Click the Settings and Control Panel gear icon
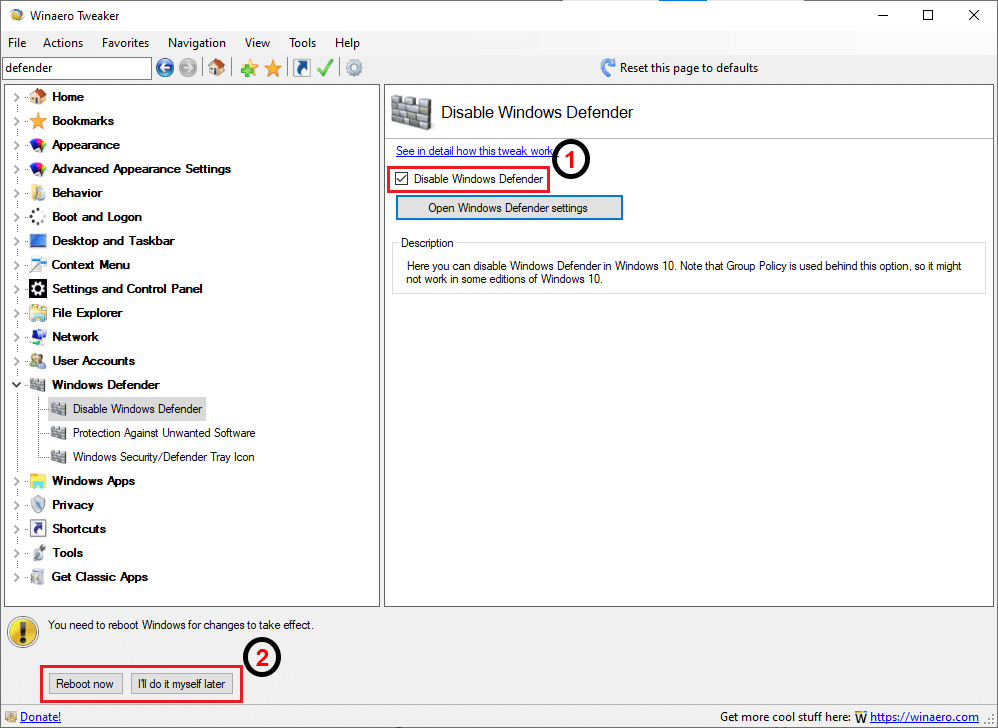Viewport: 998px width, 728px height. click(38, 289)
